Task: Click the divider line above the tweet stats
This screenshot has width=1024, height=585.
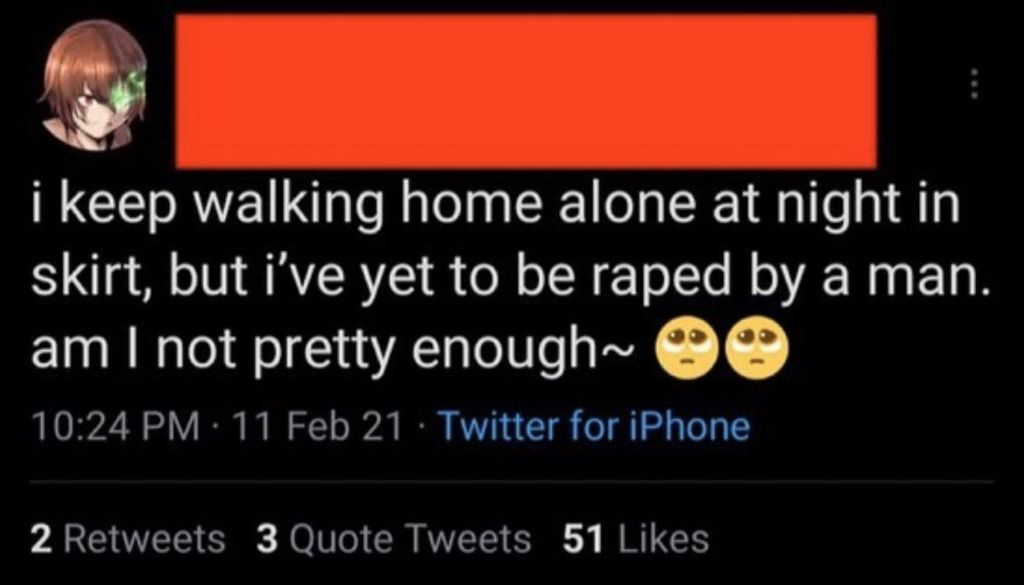Action: click(x=512, y=481)
